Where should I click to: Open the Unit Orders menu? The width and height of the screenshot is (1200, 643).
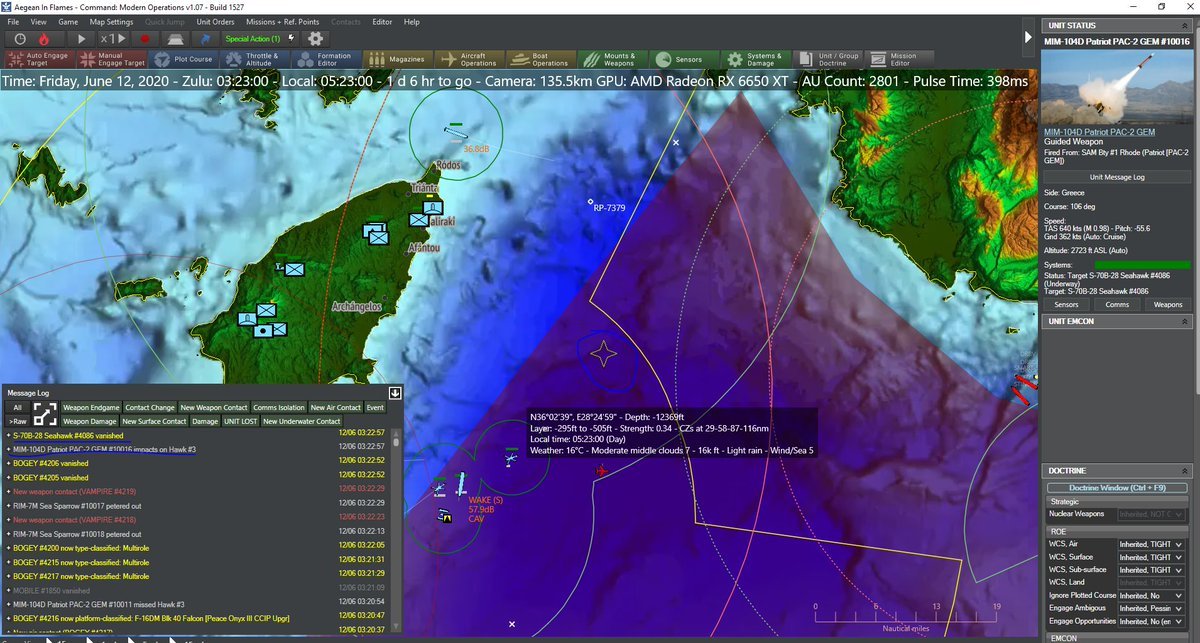pyautogui.click(x=215, y=21)
